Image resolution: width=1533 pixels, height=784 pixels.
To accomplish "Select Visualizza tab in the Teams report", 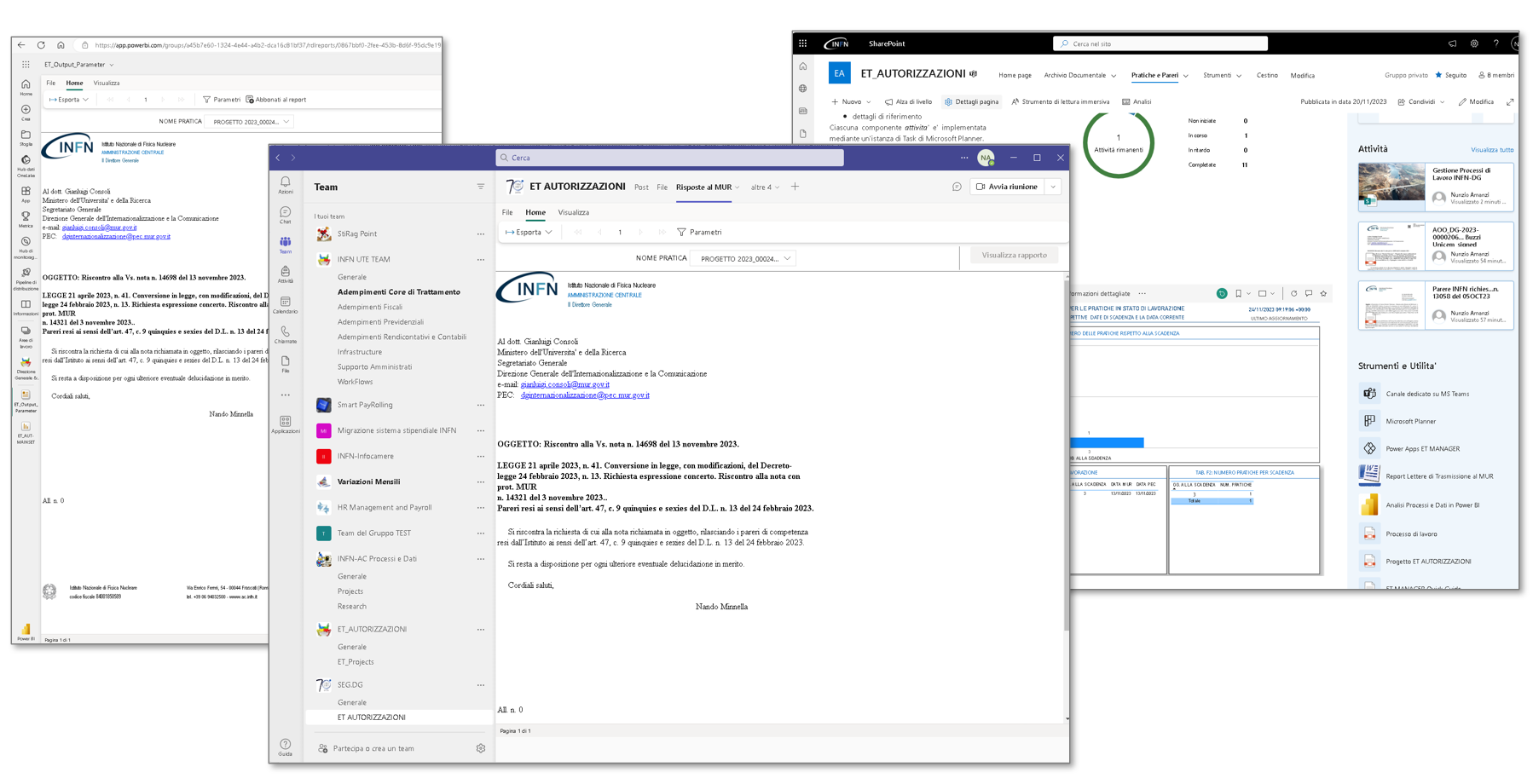I will click(573, 212).
